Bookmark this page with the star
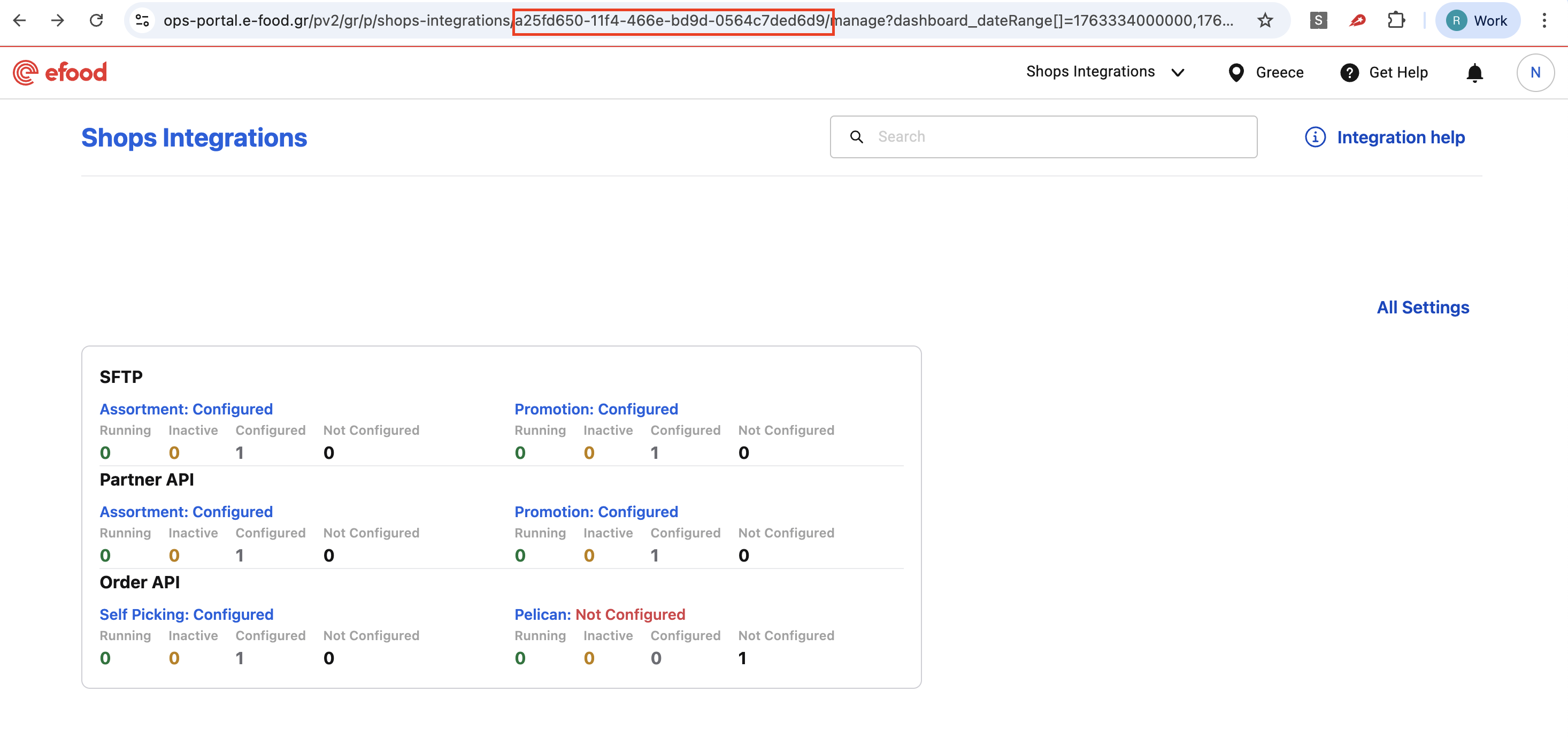The image size is (1568, 738). click(1265, 21)
